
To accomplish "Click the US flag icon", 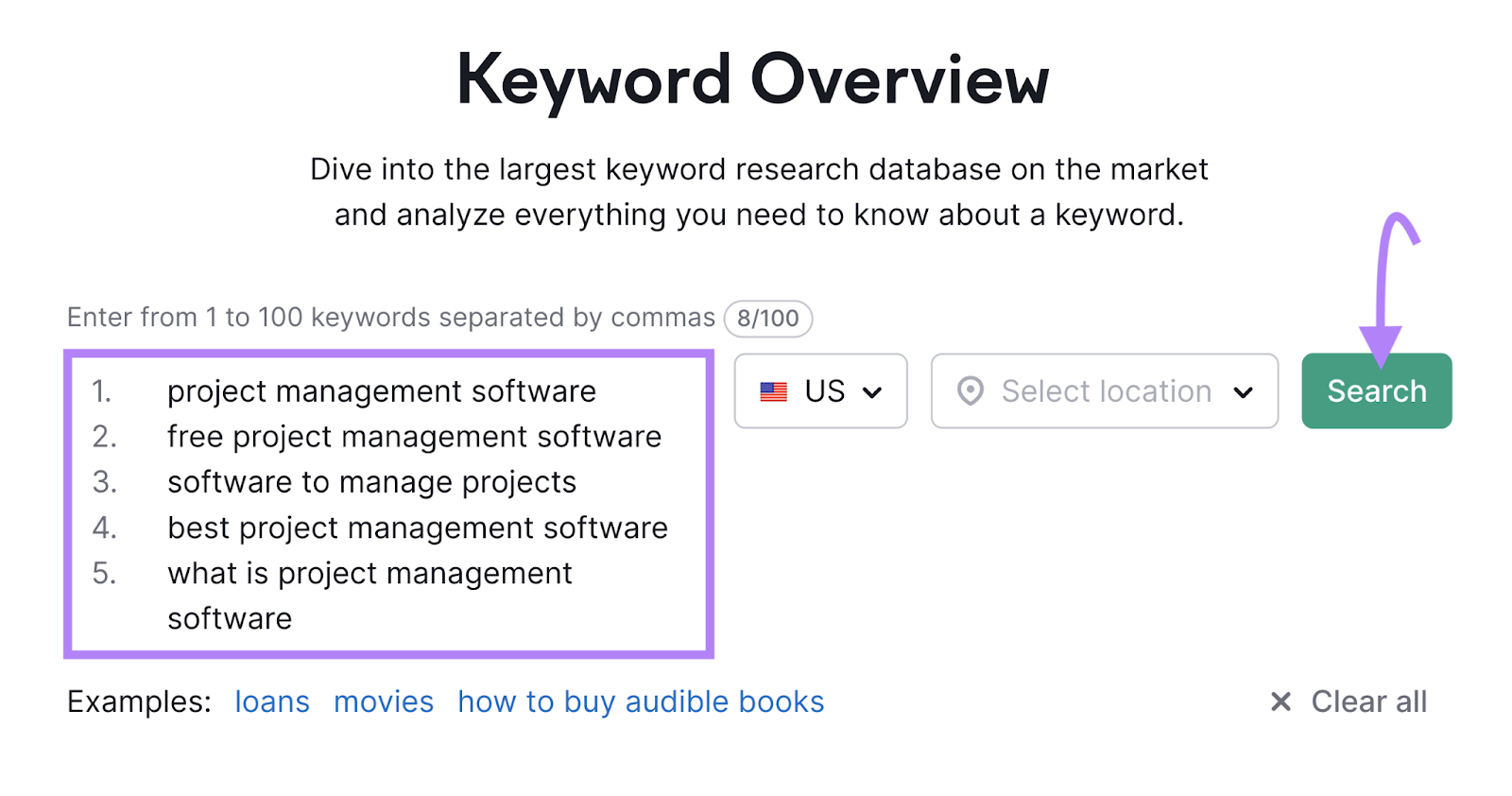I will [x=773, y=391].
